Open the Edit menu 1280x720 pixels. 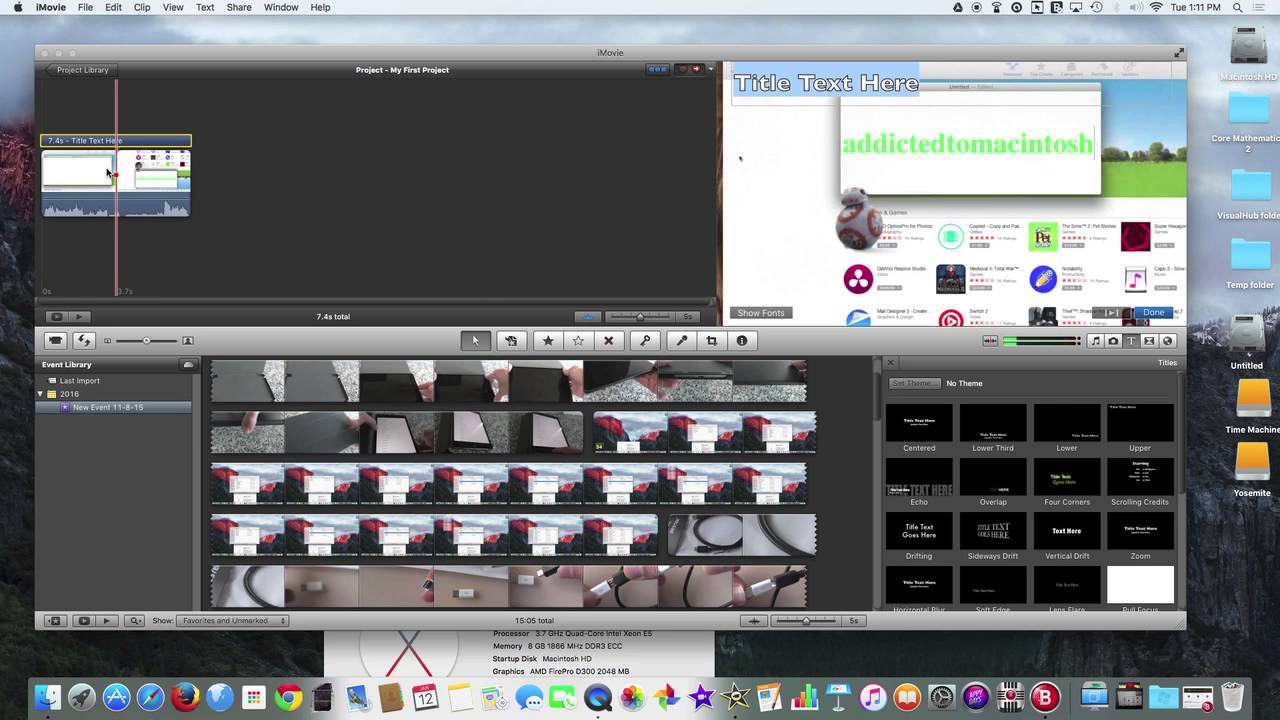pos(114,7)
